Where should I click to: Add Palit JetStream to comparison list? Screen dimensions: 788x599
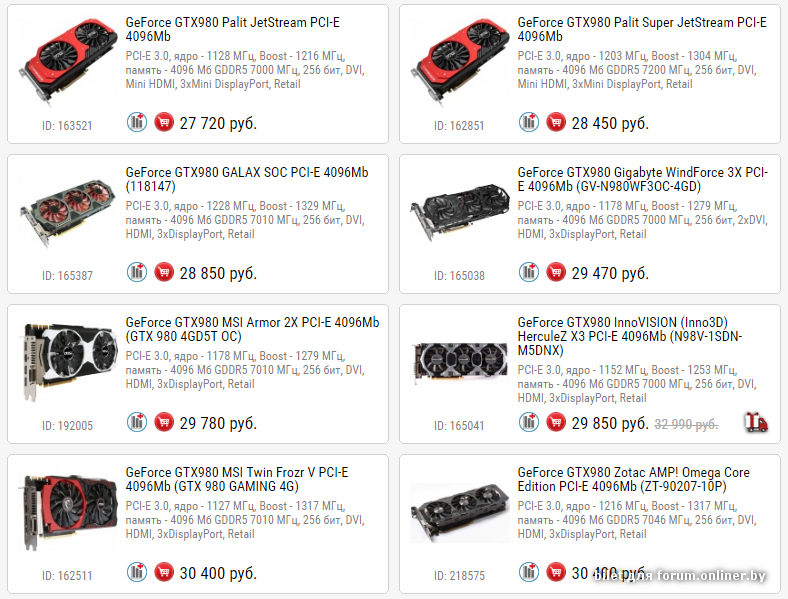tap(137, 122)
